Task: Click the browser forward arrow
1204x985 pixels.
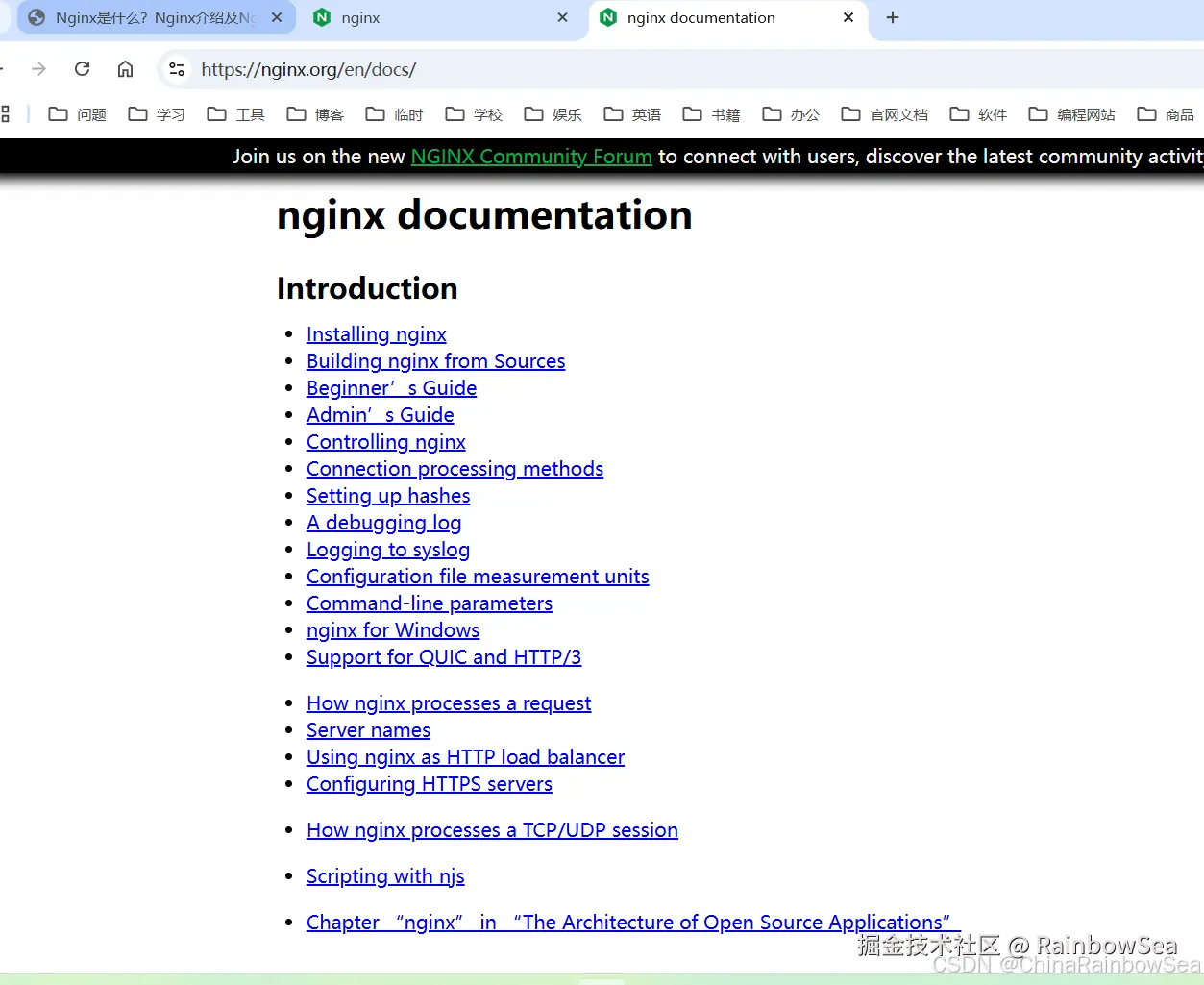Action: point(38,69)
